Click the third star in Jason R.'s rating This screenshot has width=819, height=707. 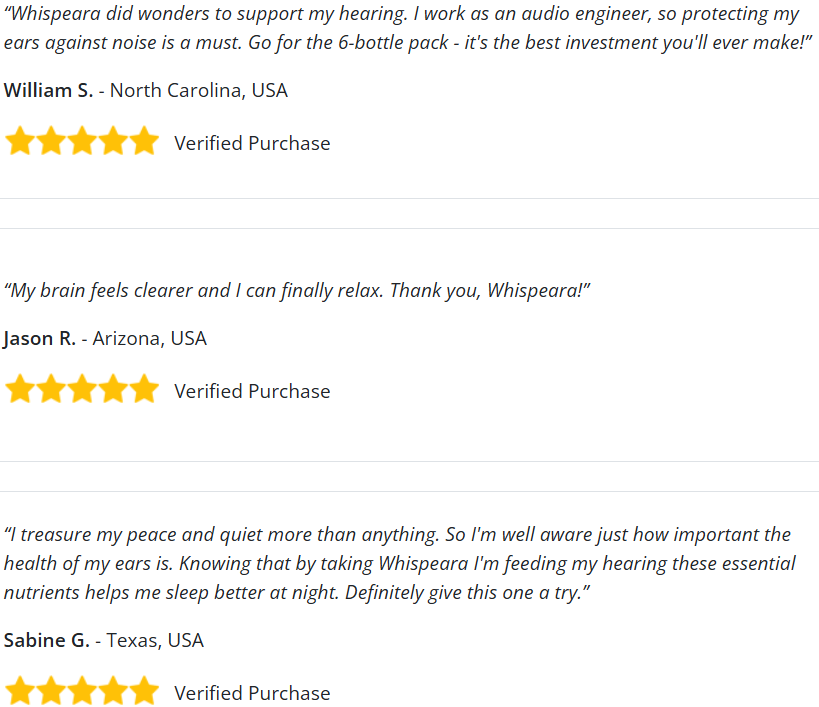(x=82, y=389)
